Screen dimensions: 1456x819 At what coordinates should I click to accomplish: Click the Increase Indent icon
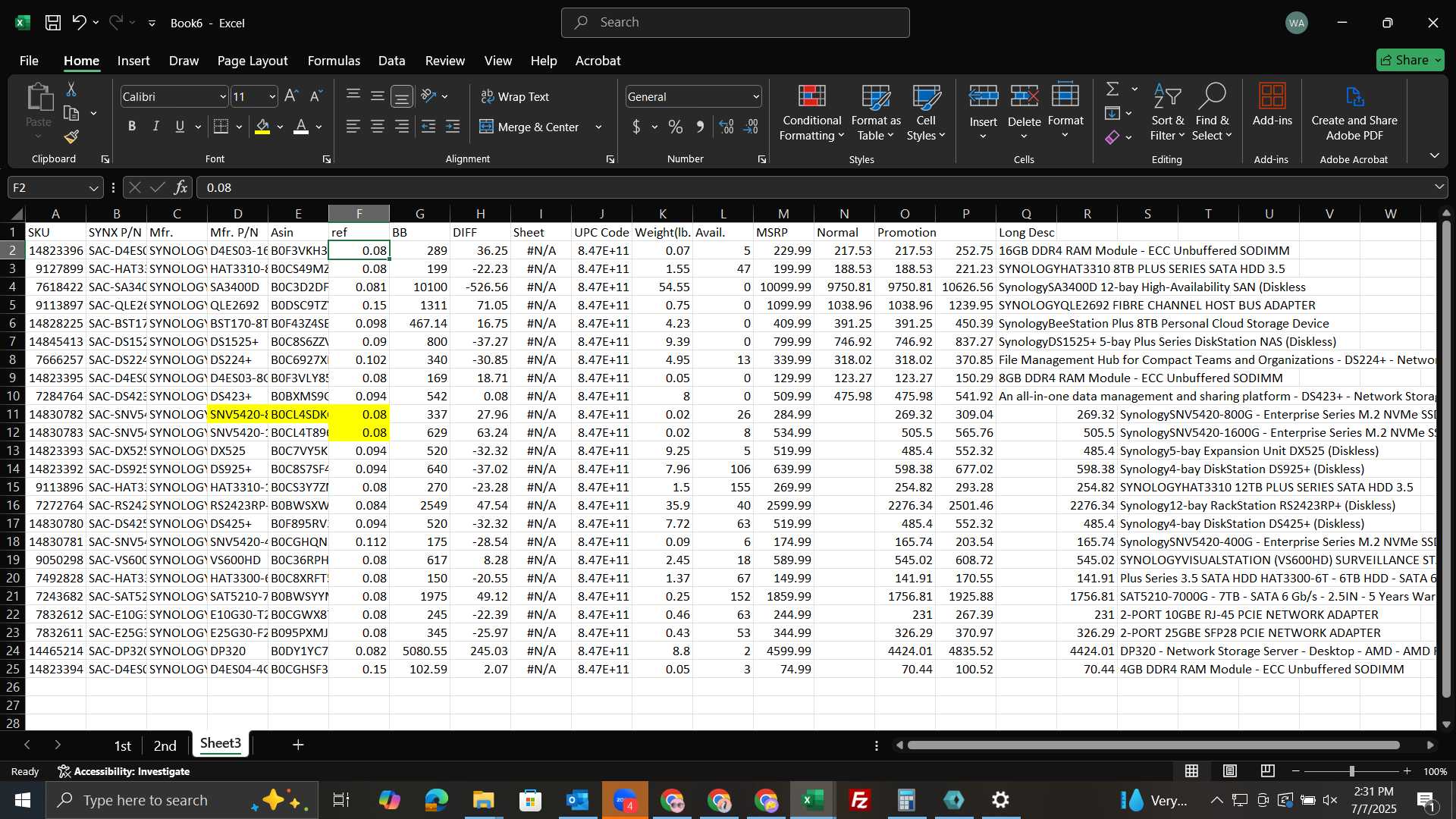453,127
